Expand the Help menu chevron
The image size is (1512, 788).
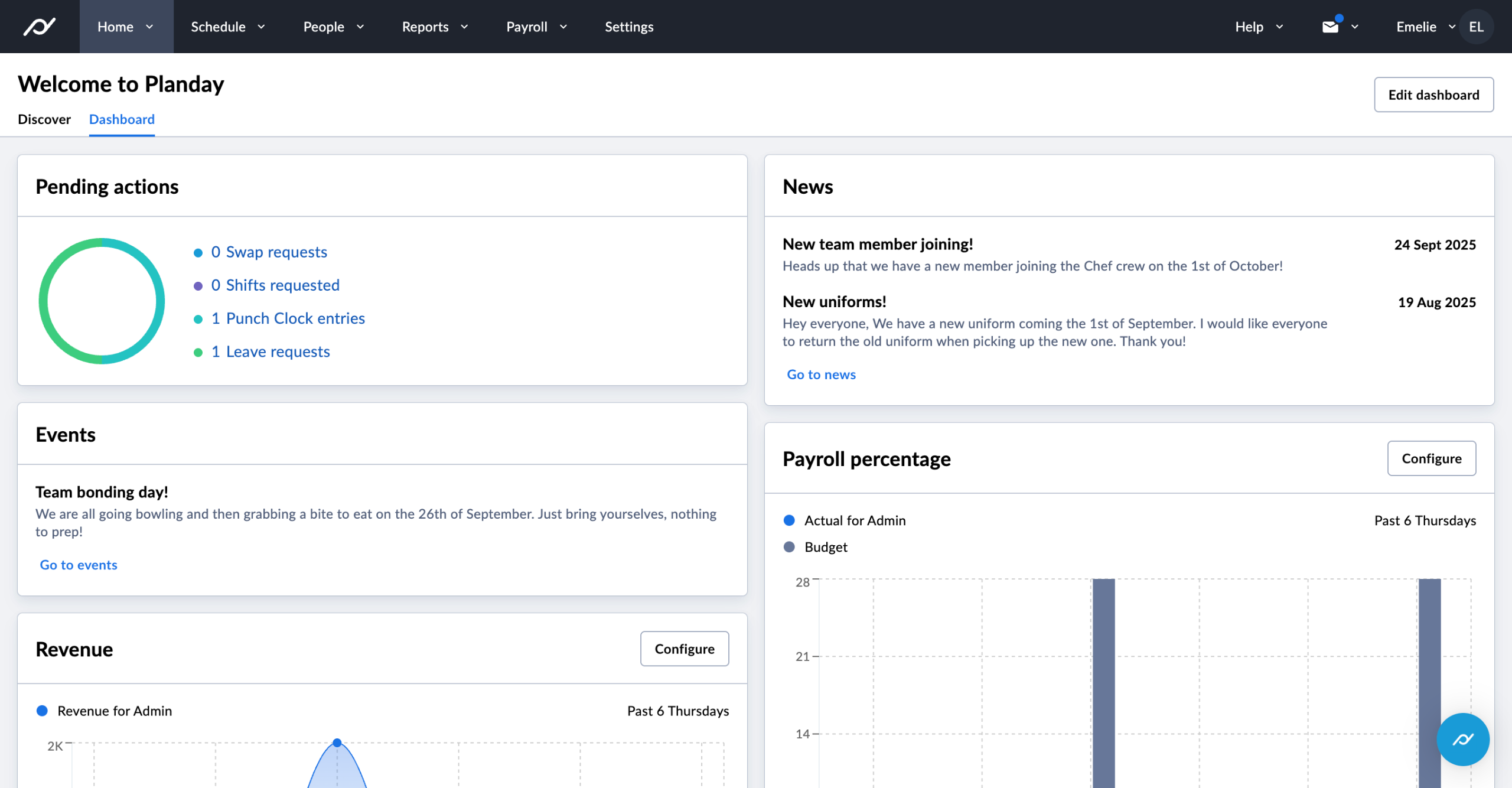pyautogui.click(x=1279, y=27)
